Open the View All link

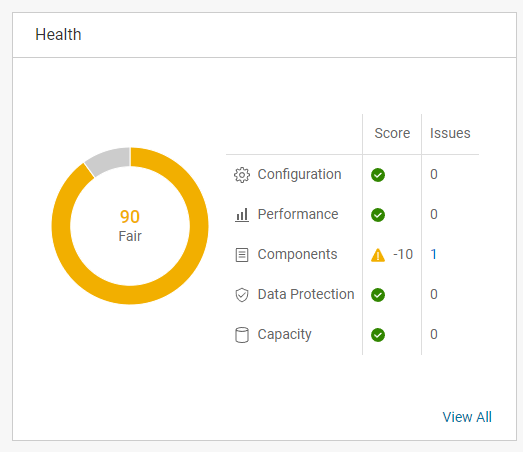coord(467,417)
